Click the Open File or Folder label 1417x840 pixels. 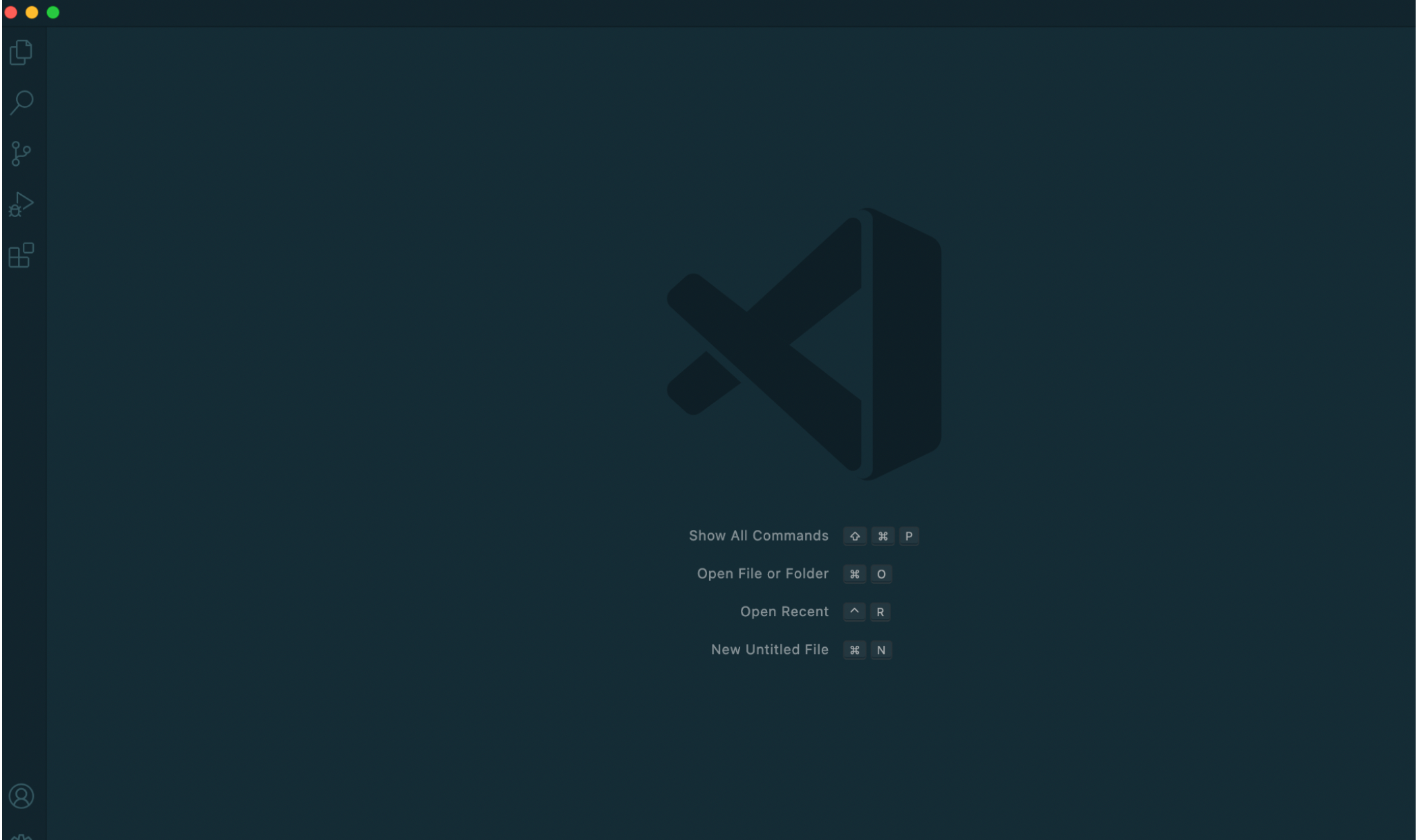click(762, 574)
